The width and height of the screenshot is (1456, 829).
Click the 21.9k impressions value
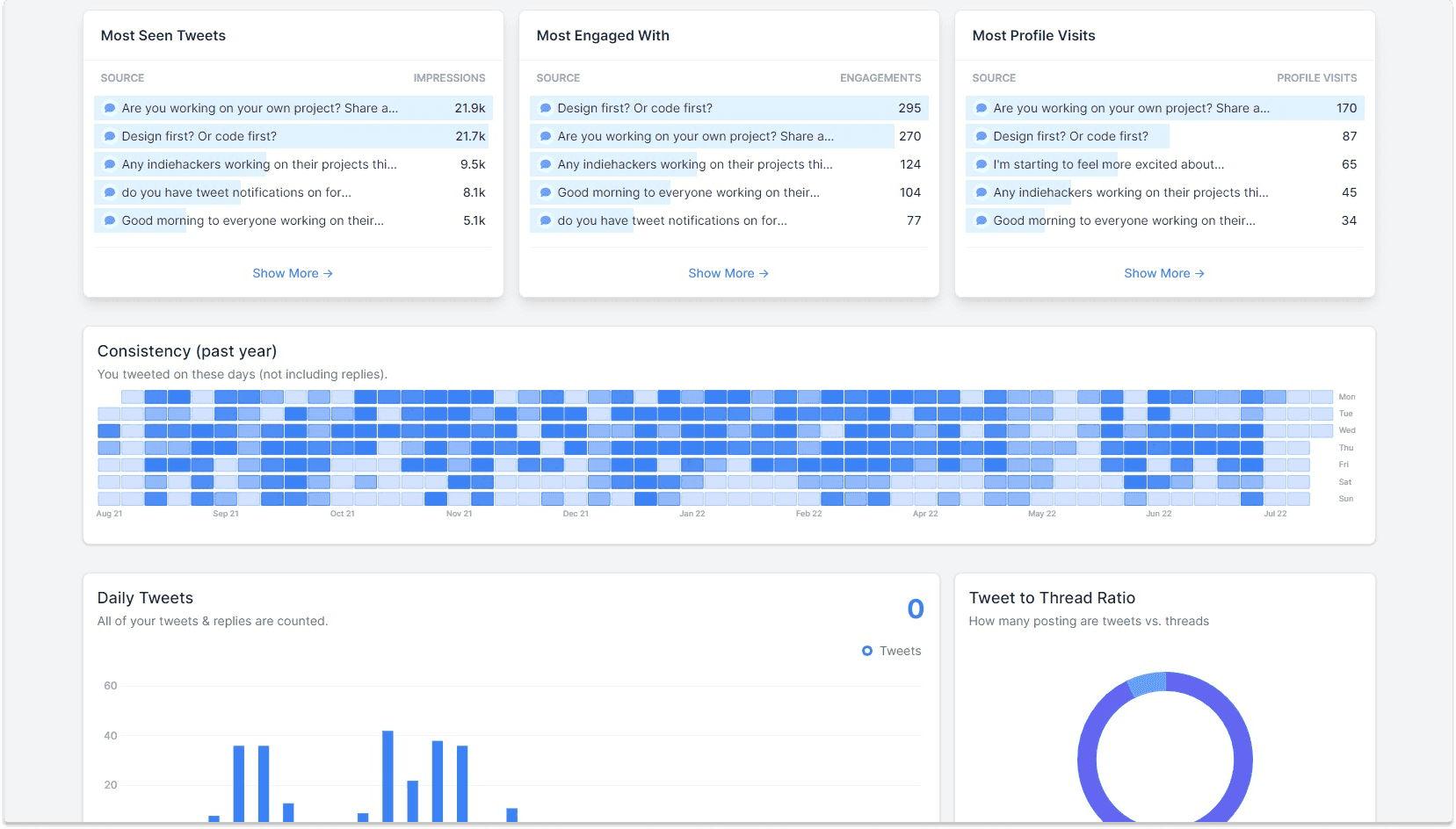pyautogui.click(x=470, y=108)
